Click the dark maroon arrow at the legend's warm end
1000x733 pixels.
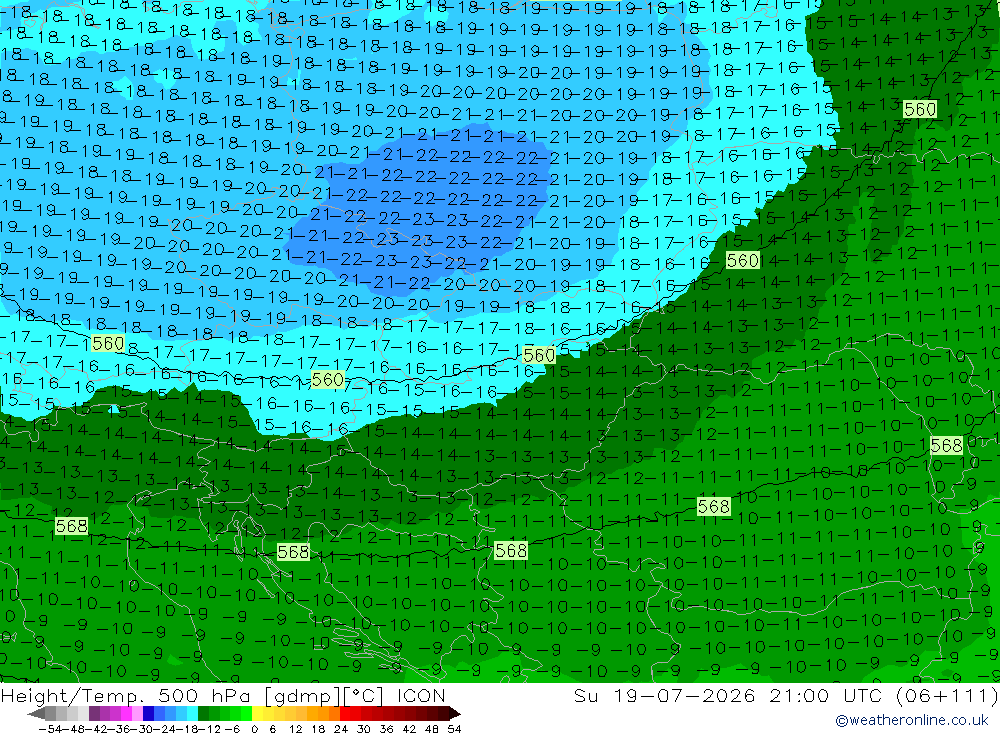pos(455,713)
